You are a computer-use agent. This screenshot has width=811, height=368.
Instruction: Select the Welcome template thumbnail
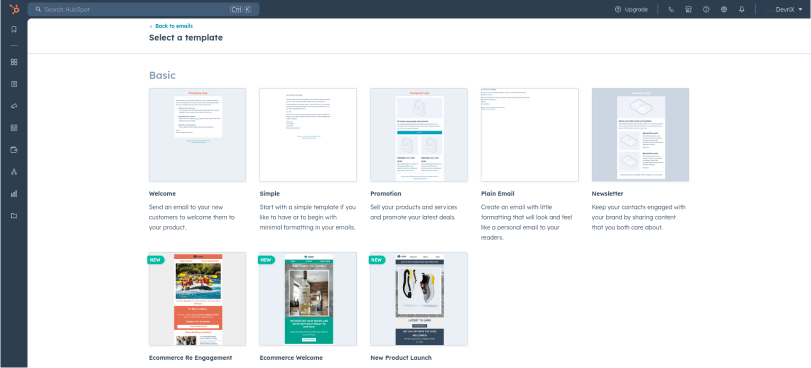[198, 135]
